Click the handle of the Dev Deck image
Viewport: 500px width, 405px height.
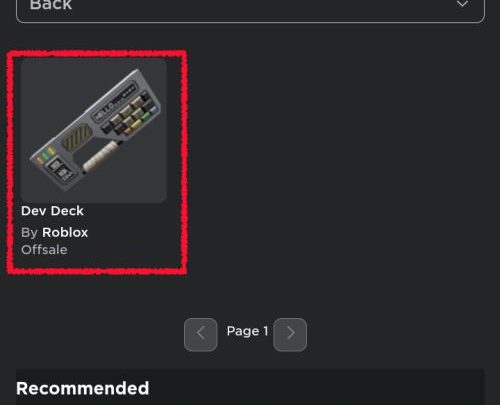pos(100,156)
